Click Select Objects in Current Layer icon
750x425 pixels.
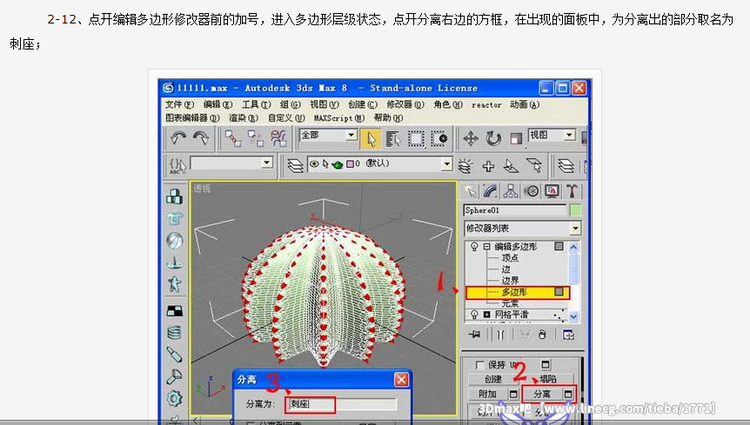[x=511, y=166]
